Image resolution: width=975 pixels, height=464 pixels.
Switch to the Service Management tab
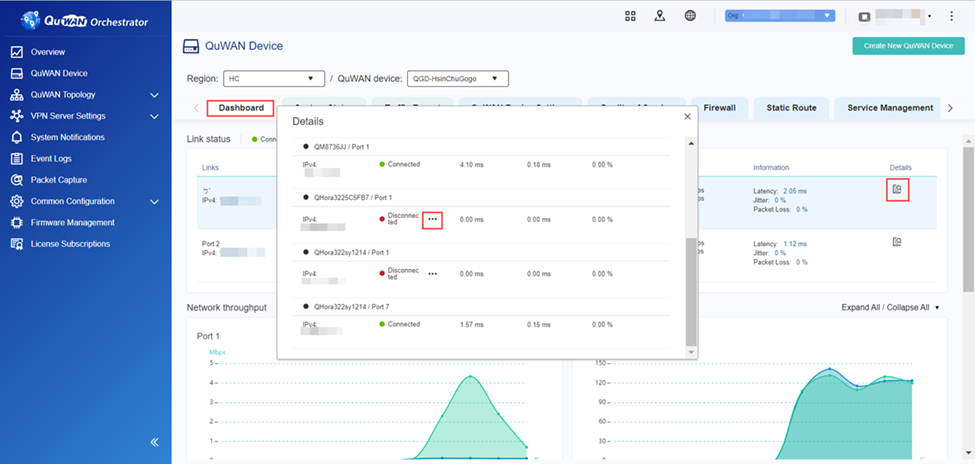[890, 108]
